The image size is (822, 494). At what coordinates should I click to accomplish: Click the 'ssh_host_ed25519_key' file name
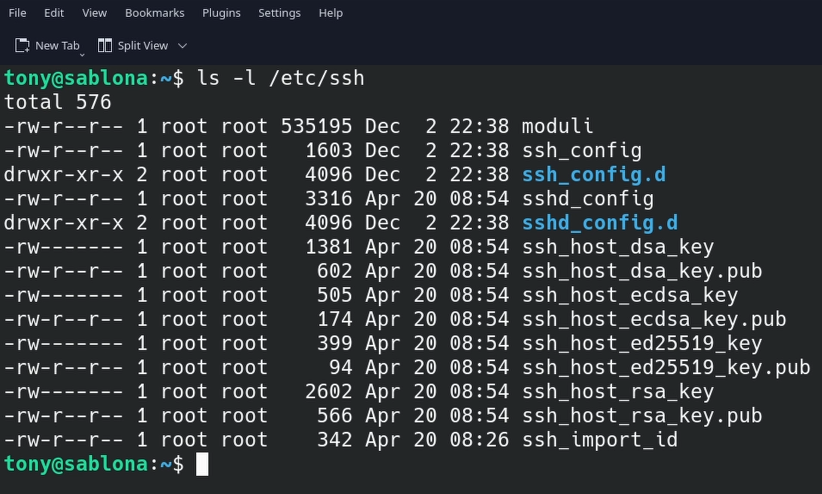point(642,343)
